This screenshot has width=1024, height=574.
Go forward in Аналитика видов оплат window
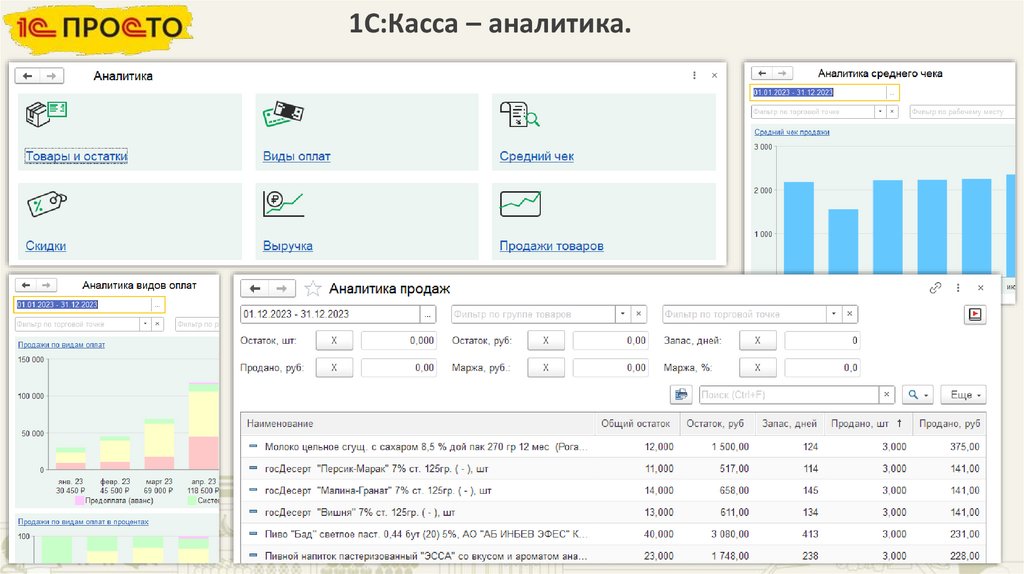tap(46, 285)
